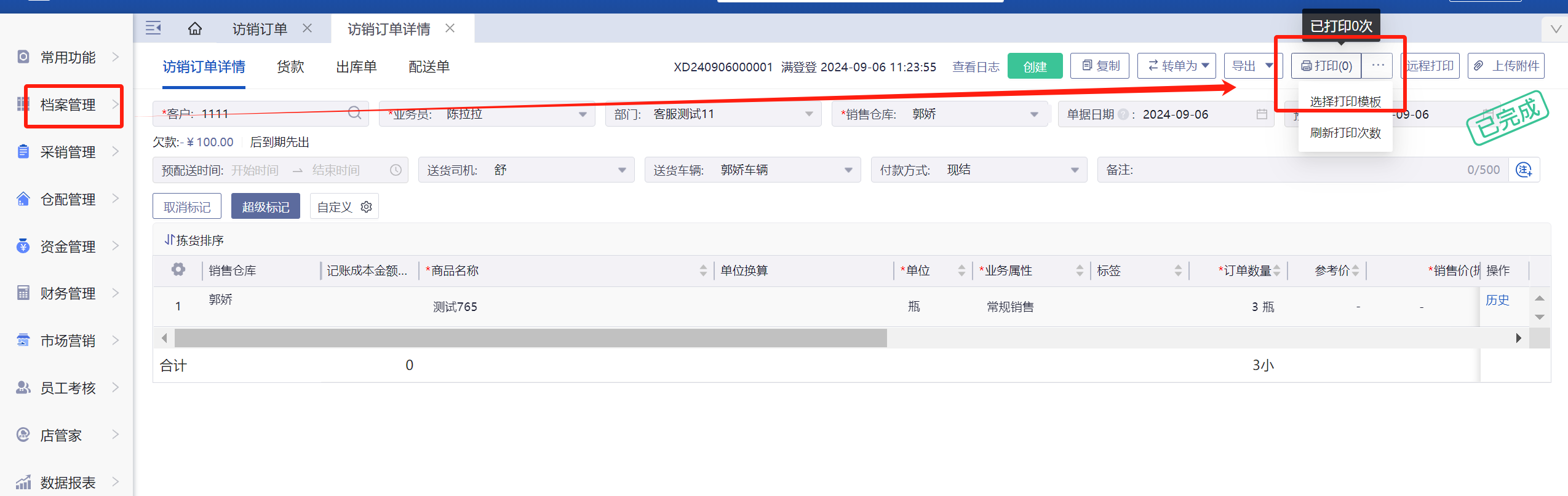This screenshot has width=1568, height=496.
Task: Toggle picking order sort
Action: click(x=194, y=240)
